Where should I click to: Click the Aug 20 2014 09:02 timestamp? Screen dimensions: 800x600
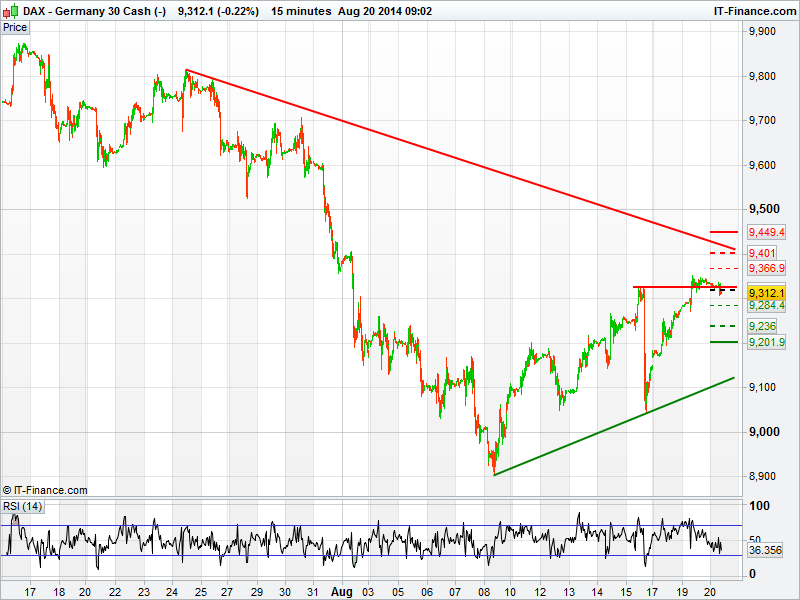click(x=385, y=11)
